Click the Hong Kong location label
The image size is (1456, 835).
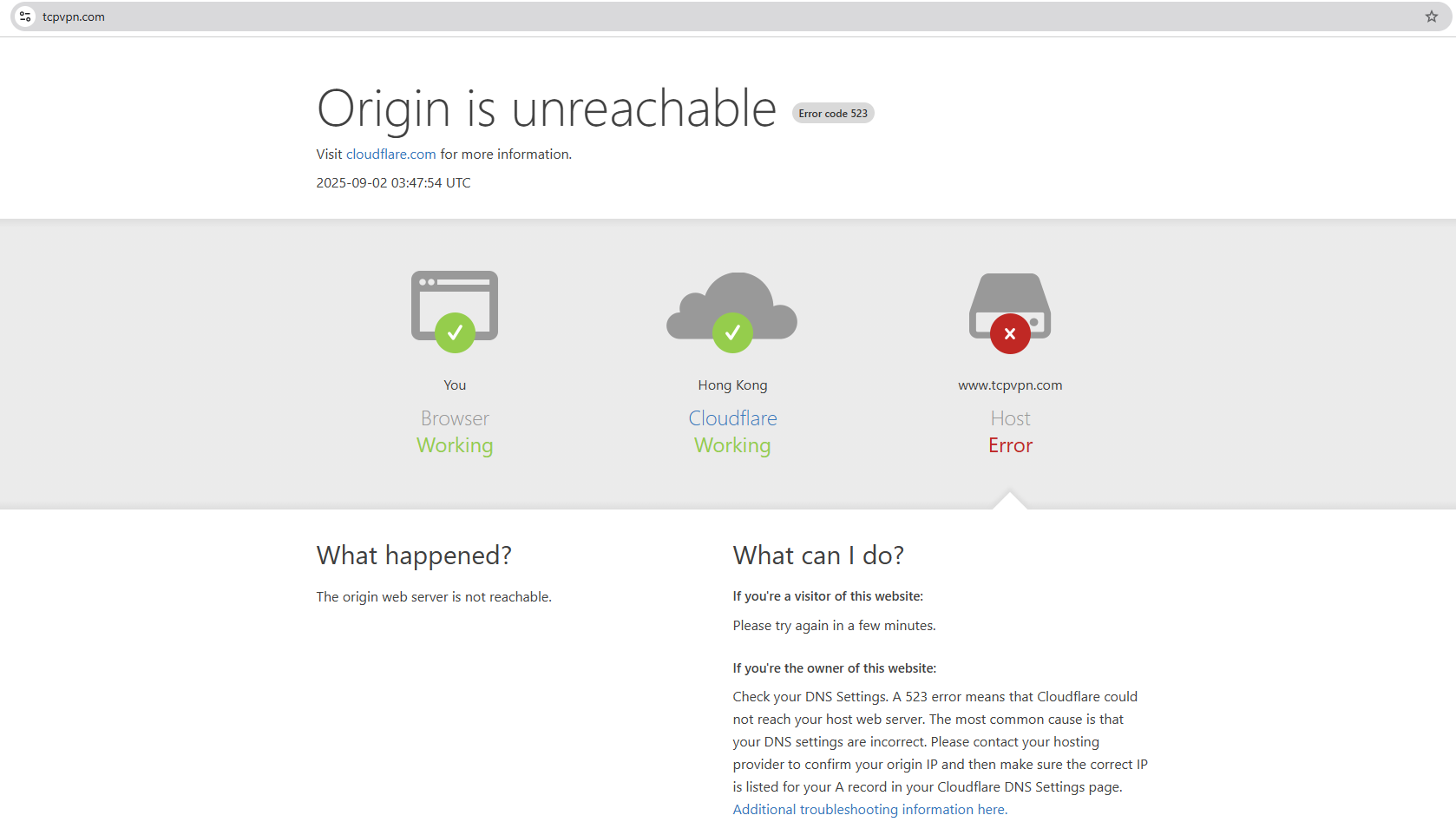click(x=732, y=385)
